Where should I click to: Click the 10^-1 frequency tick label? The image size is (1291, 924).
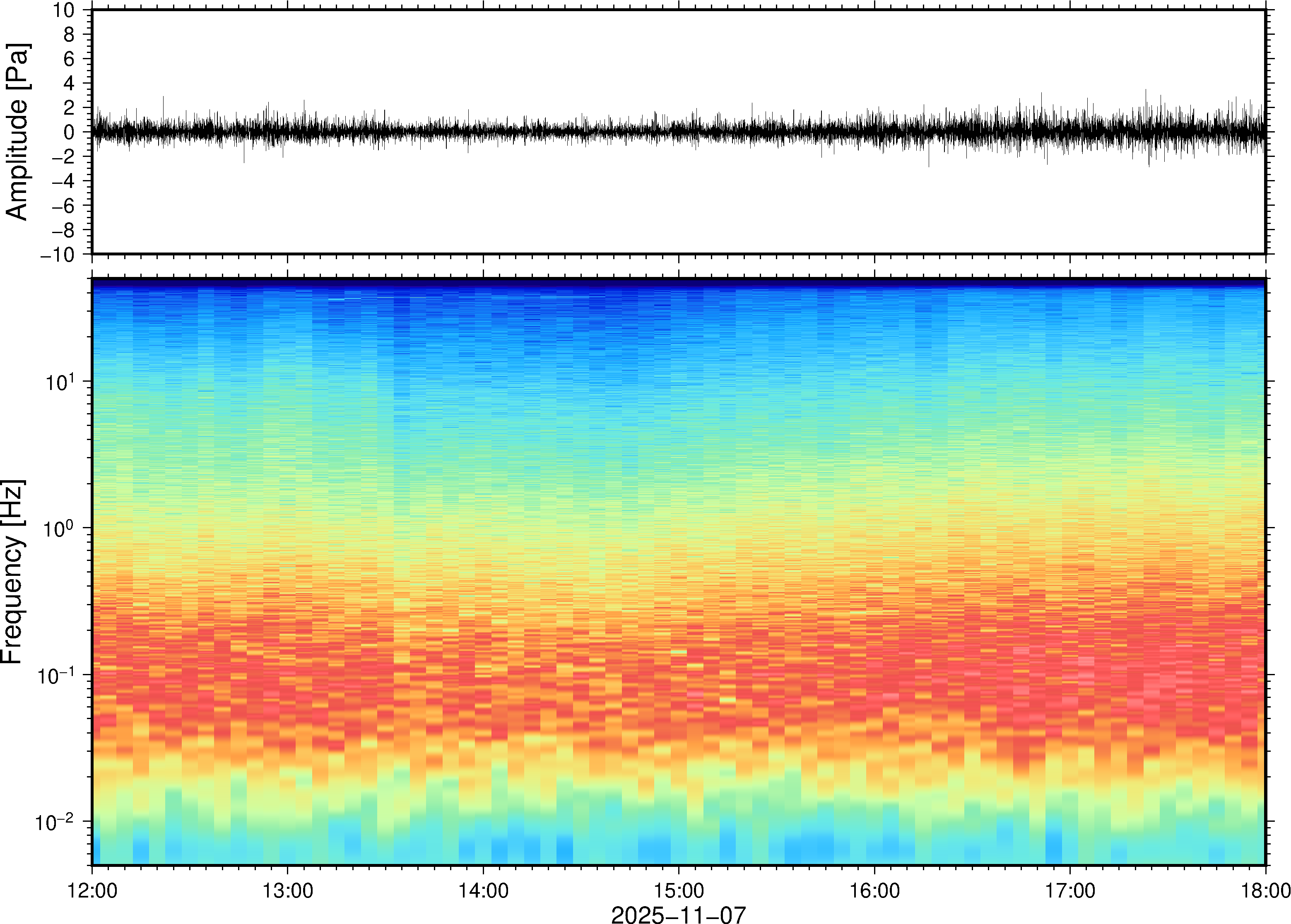55,675
